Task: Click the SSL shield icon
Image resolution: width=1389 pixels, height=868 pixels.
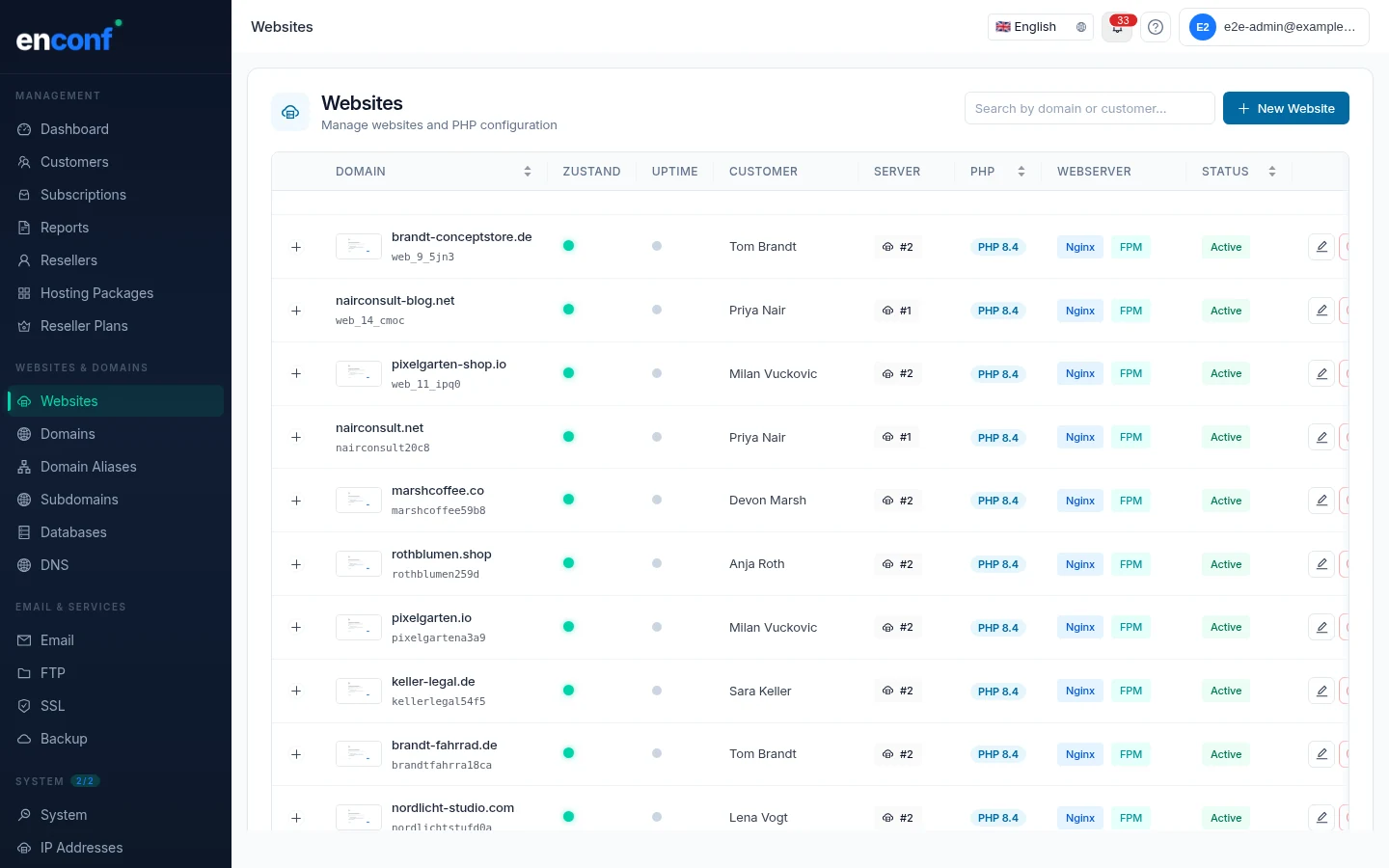Action: 24,706
